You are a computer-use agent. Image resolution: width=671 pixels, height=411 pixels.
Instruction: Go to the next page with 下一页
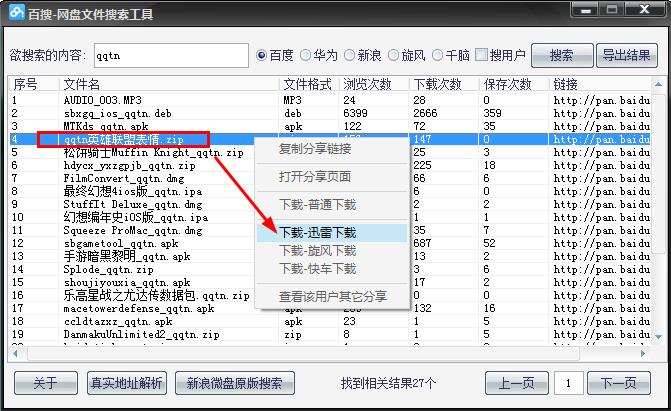tap(619, 383)
